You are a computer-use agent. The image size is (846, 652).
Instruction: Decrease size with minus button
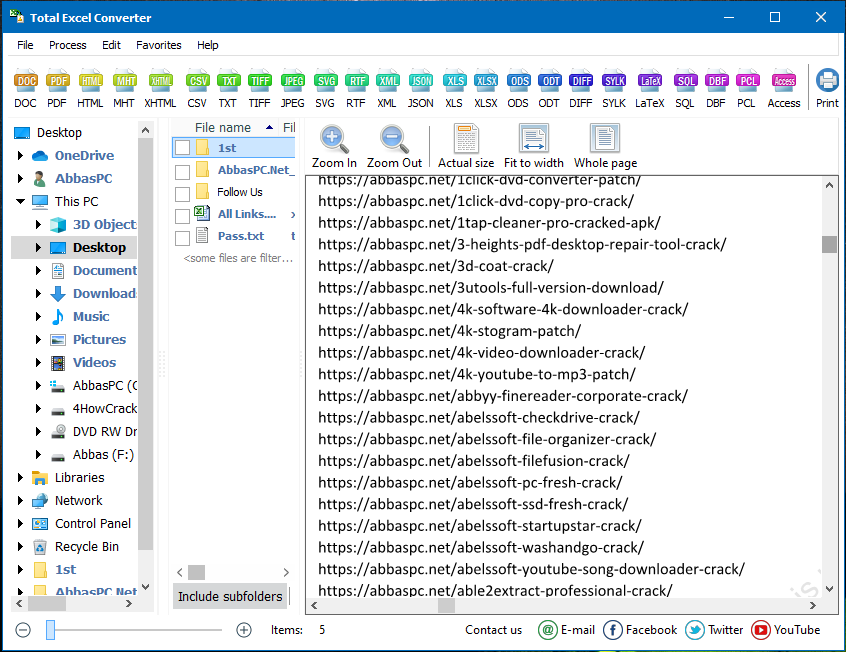tap(23, 630)
